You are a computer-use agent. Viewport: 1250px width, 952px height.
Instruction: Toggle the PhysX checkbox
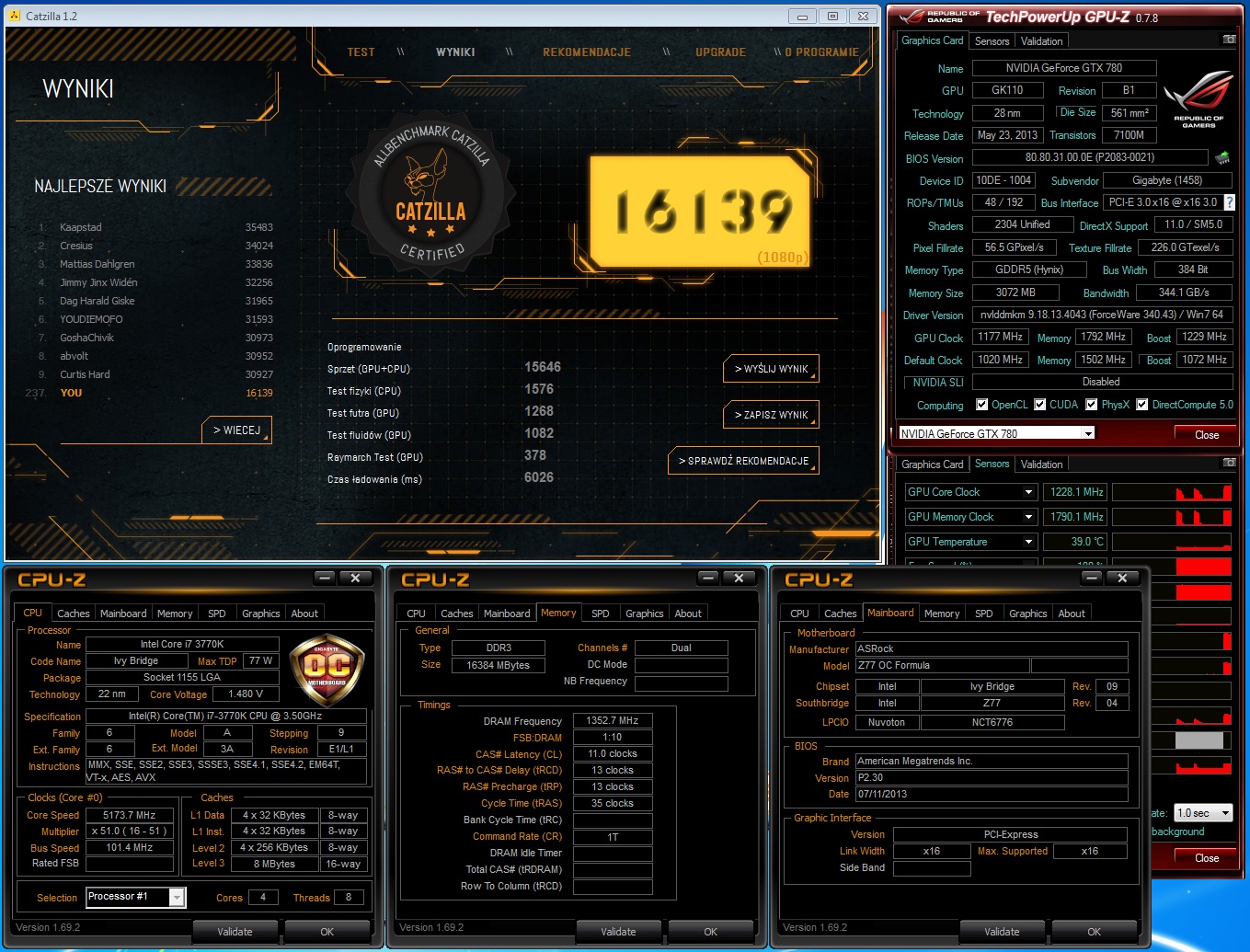tap(1092, 405)
